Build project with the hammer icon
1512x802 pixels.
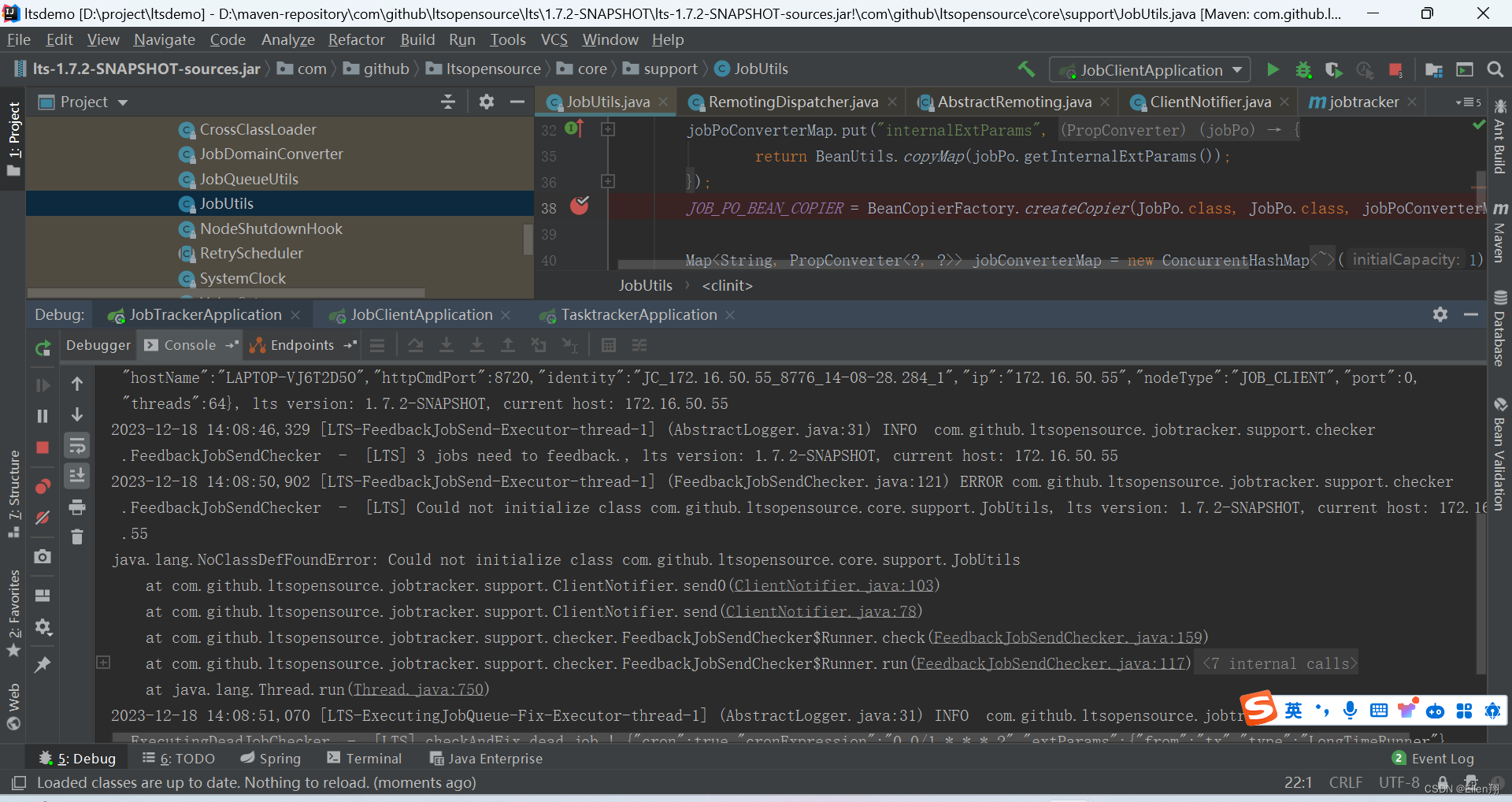tap(1026, 69)
